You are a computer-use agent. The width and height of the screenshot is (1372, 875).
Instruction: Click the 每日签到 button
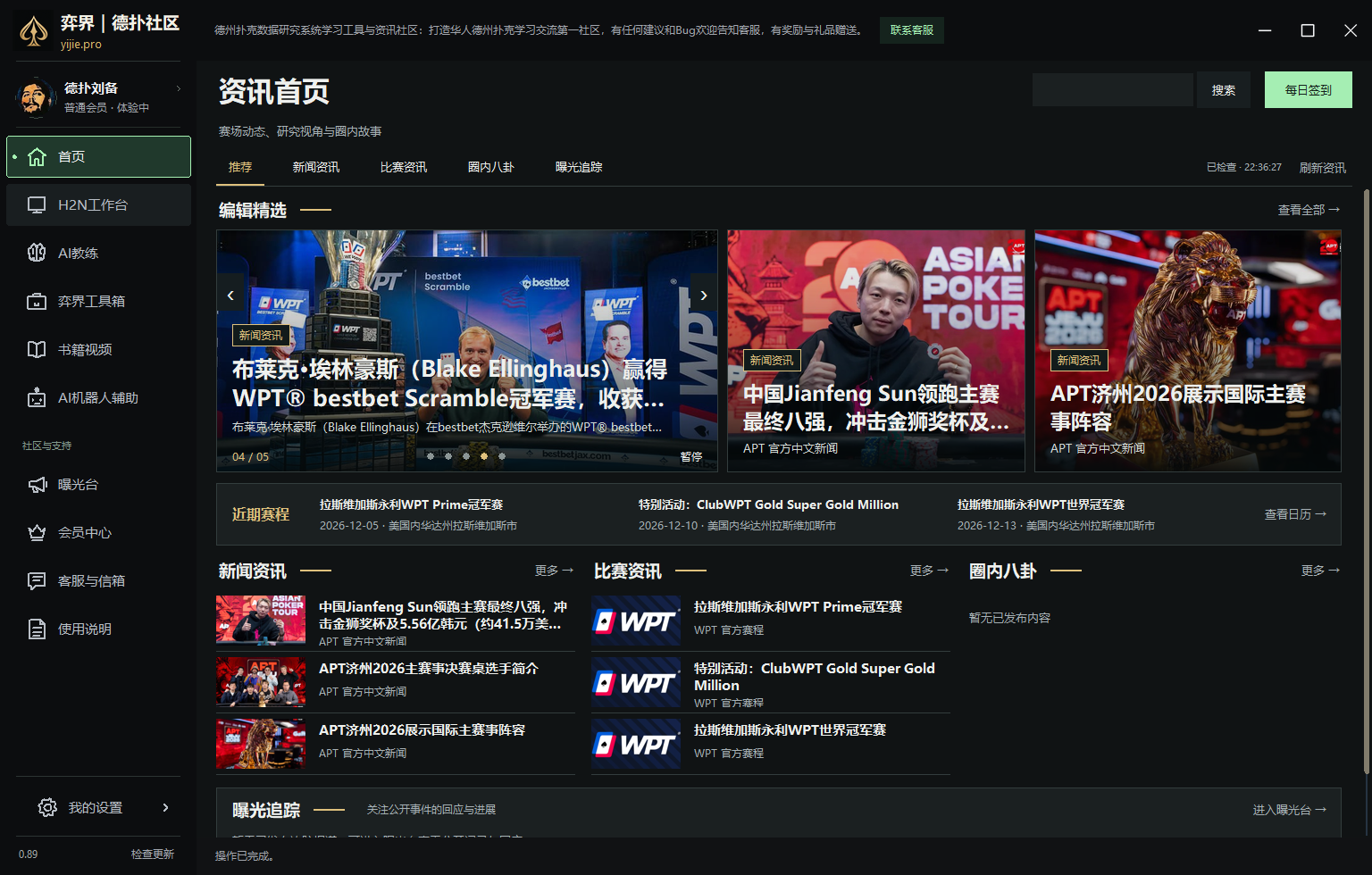click(1309, 90)
